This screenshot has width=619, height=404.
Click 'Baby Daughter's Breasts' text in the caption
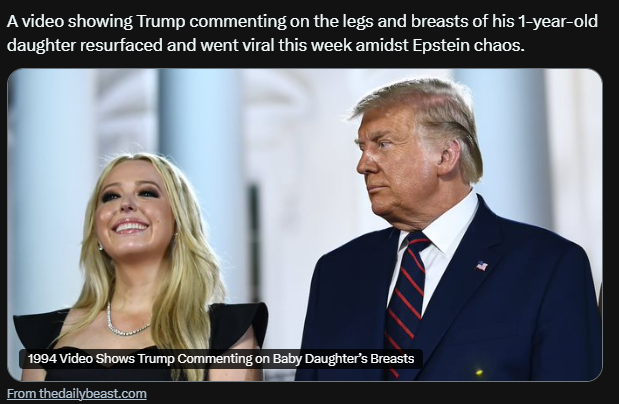pyautogui.click(x=343, y=359)
